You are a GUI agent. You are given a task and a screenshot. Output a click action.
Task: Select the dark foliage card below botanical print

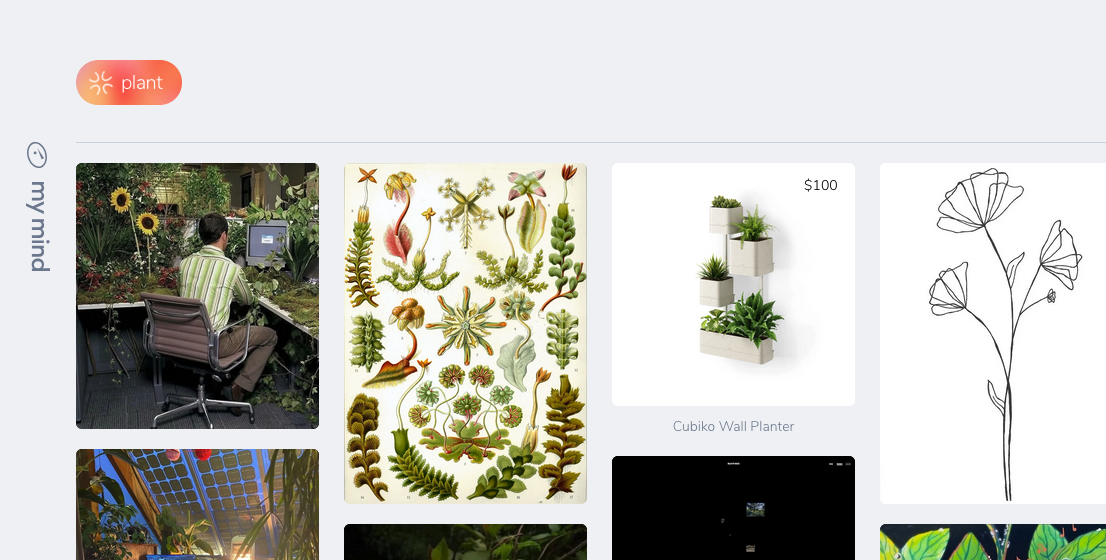466,542
